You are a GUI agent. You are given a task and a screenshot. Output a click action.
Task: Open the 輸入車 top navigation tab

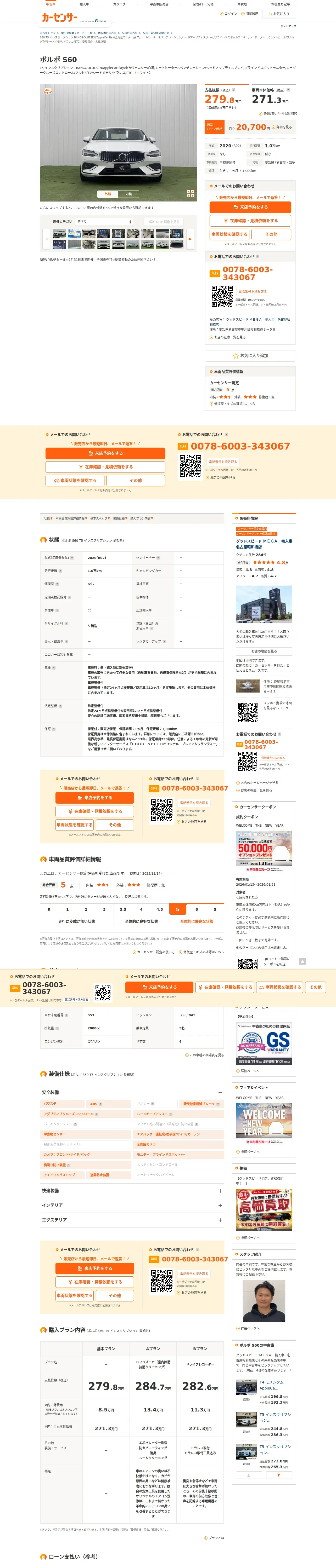click(x=84, y=4)
